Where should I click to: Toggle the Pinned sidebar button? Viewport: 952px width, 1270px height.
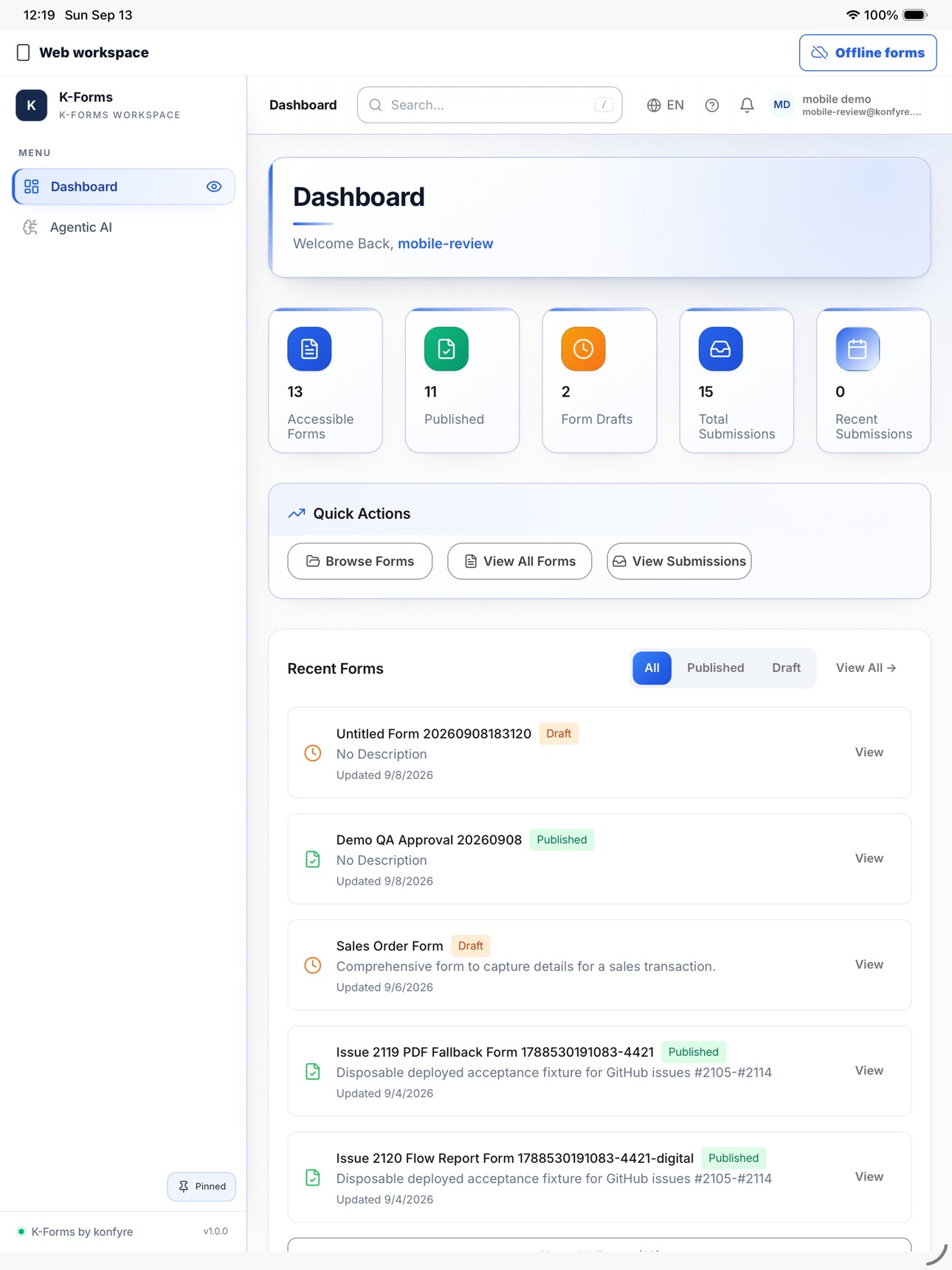pyautogui.click(x=201, y=1187)
